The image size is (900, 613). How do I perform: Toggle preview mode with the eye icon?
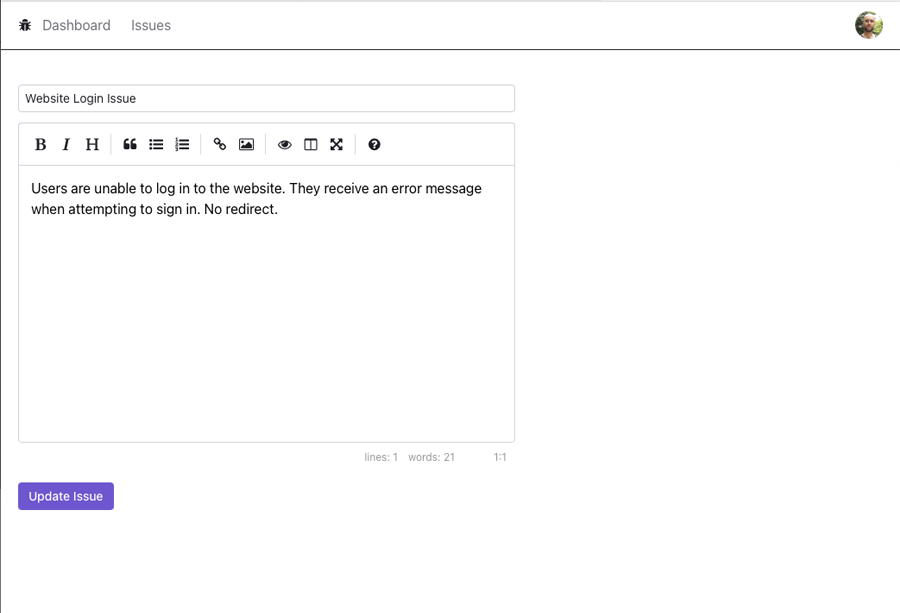click(x=284, y=145)
